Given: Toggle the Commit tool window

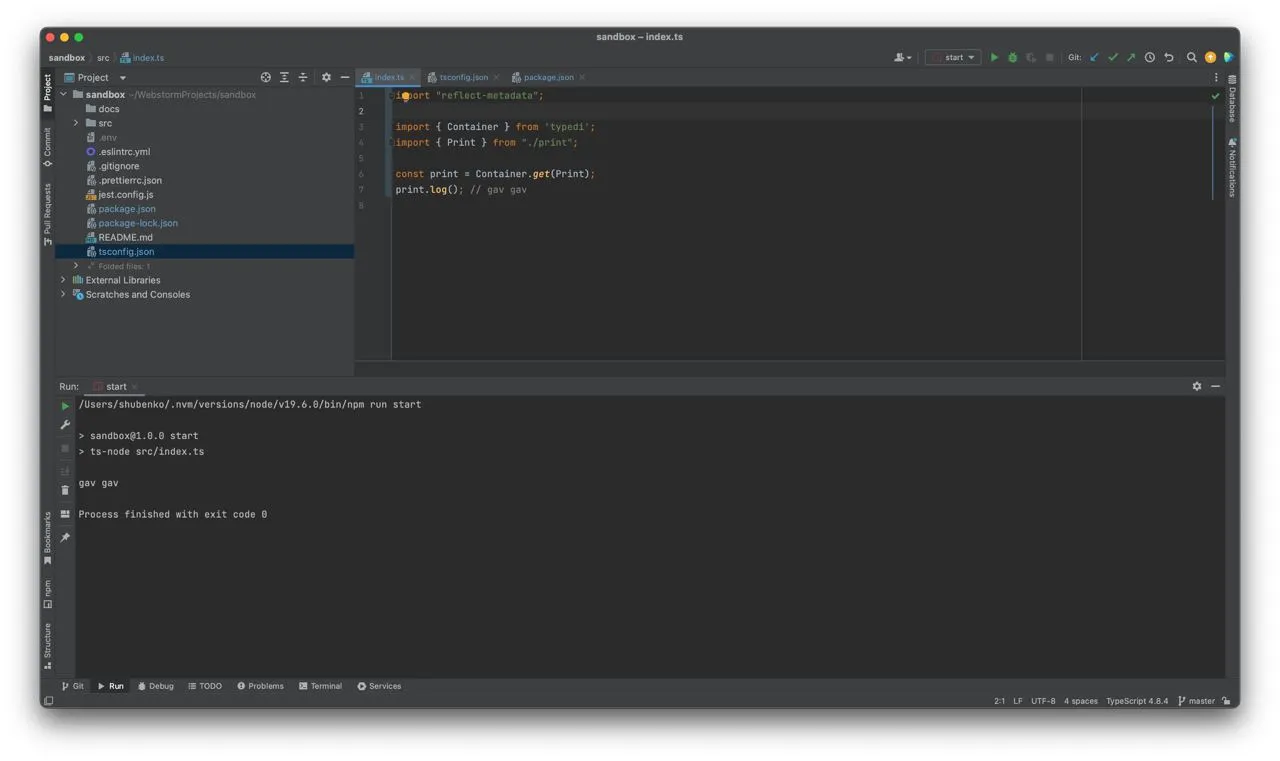Looking at the screenshot, I should (47, 147).
